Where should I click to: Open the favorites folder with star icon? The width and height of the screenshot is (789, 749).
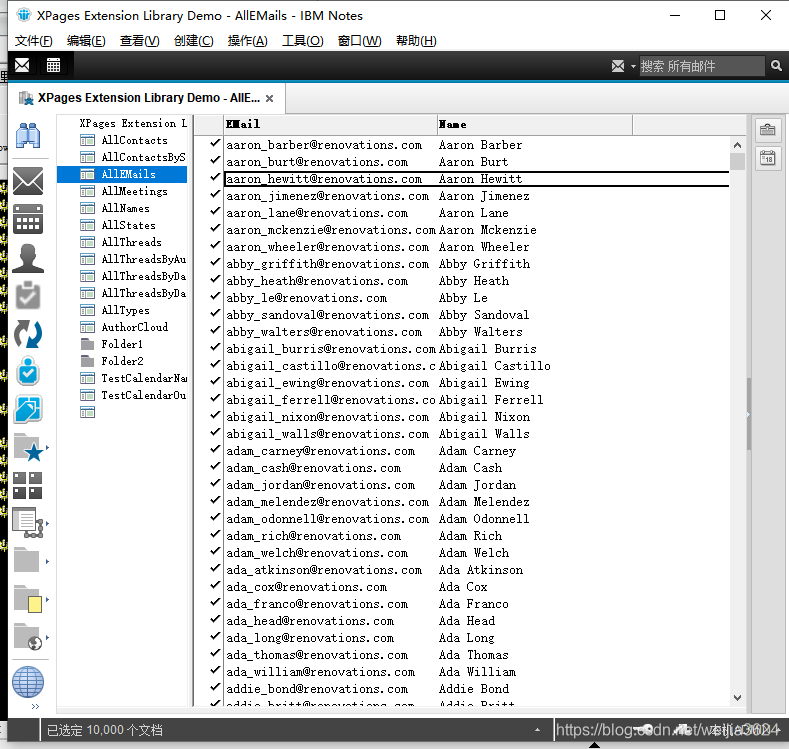[x=29, y=447]
